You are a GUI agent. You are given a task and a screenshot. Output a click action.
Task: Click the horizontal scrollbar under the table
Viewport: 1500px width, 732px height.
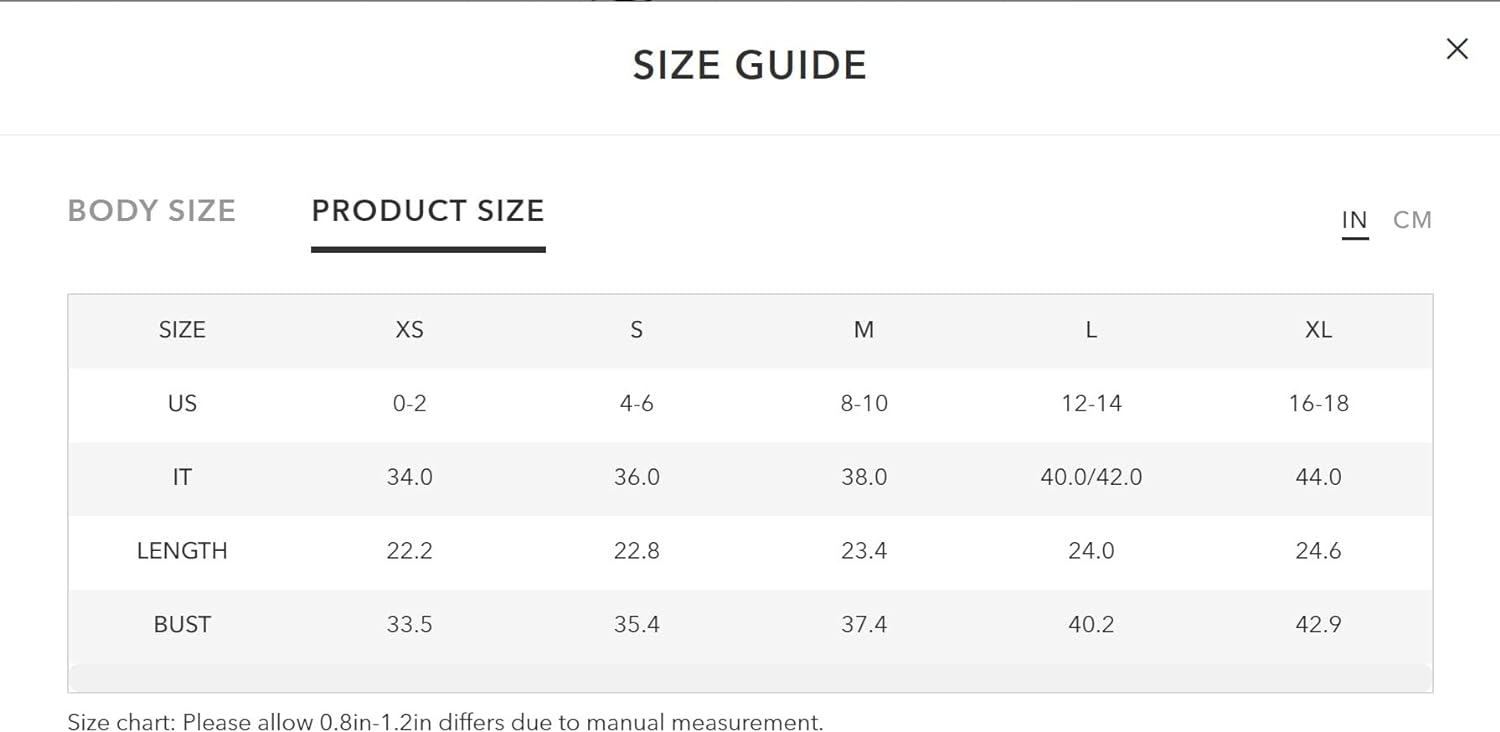pos(750,677)
